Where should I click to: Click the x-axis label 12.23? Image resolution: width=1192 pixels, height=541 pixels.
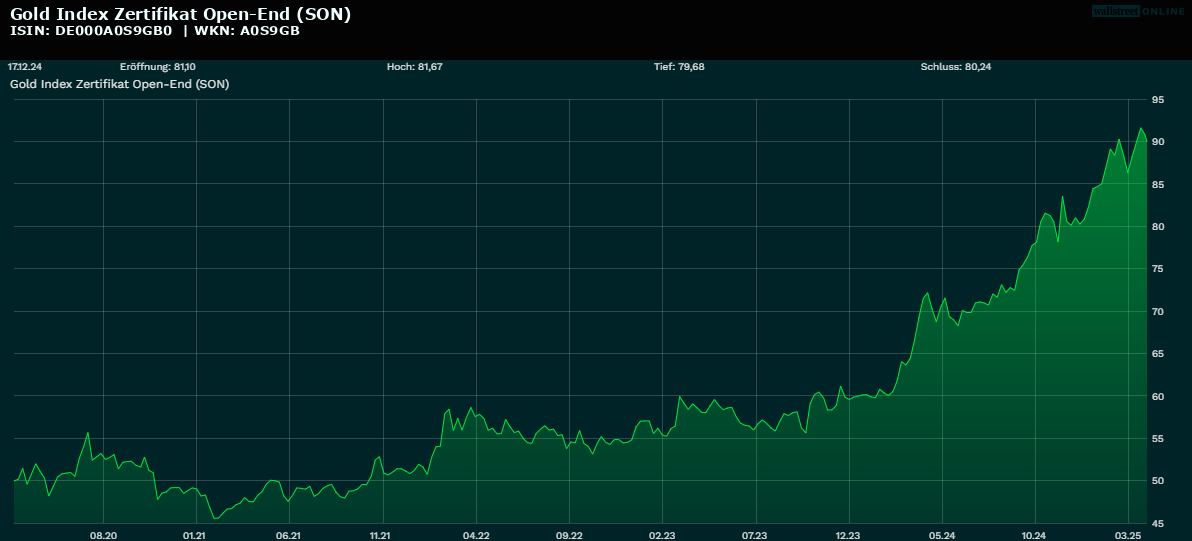click(x=848, y=535)
